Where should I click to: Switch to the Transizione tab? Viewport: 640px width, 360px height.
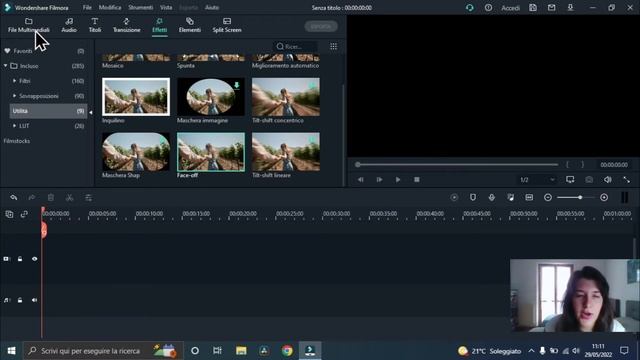pos(127,25)
